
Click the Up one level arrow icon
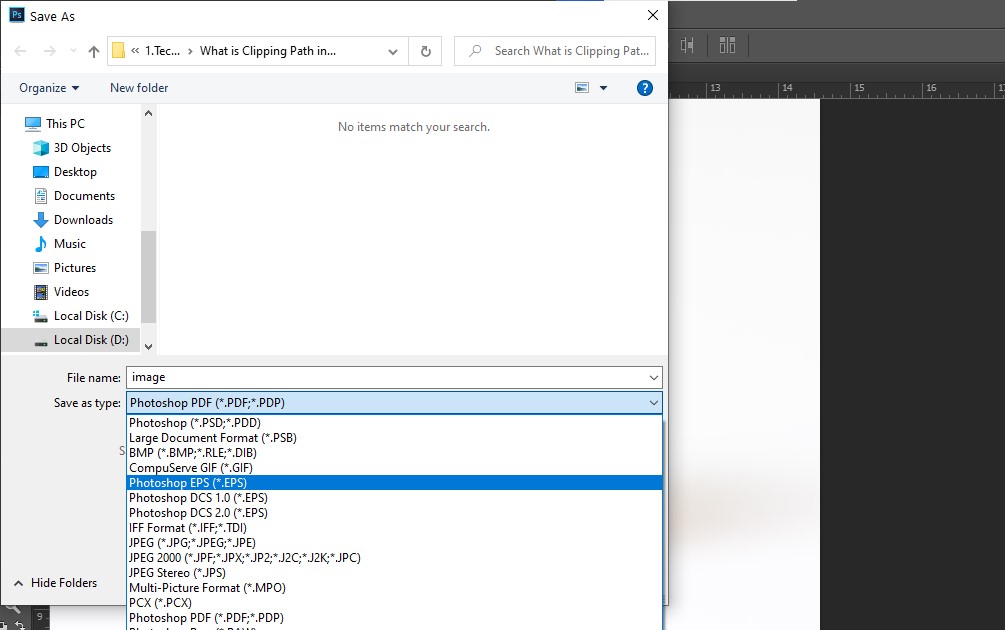click(x=94, y=51)
